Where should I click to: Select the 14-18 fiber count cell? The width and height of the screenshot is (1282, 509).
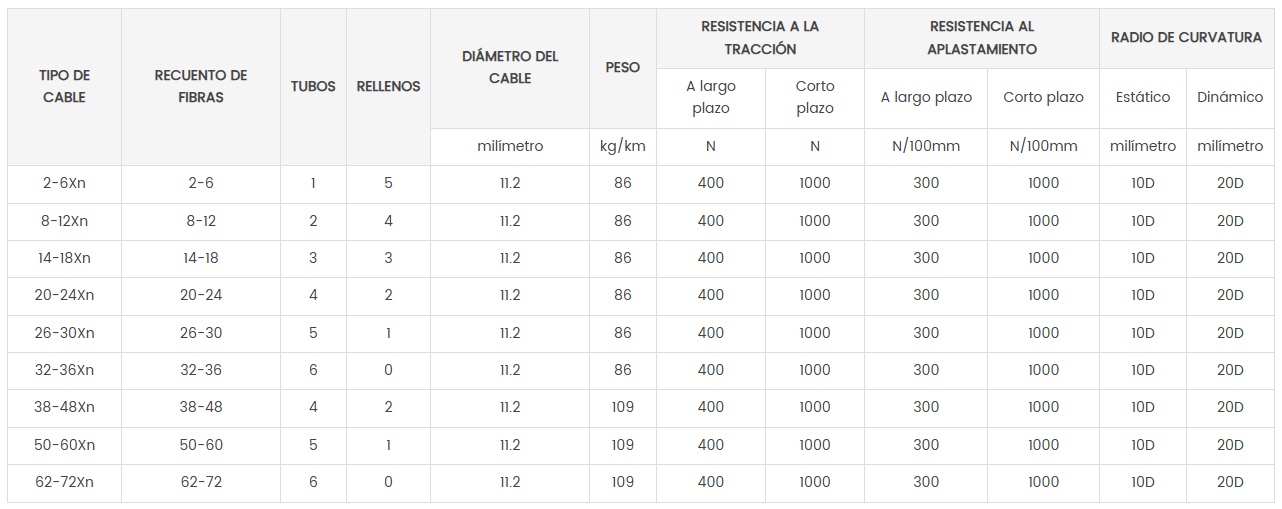point(201,258)
